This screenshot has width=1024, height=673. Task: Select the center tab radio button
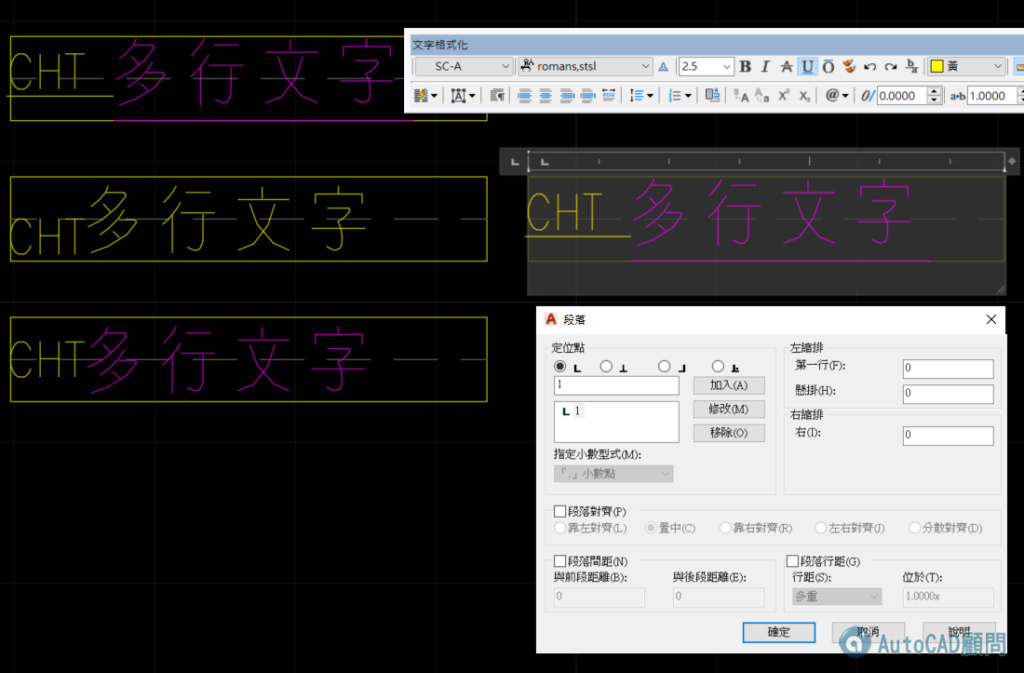pyautogui.click(x=606, y=366)
